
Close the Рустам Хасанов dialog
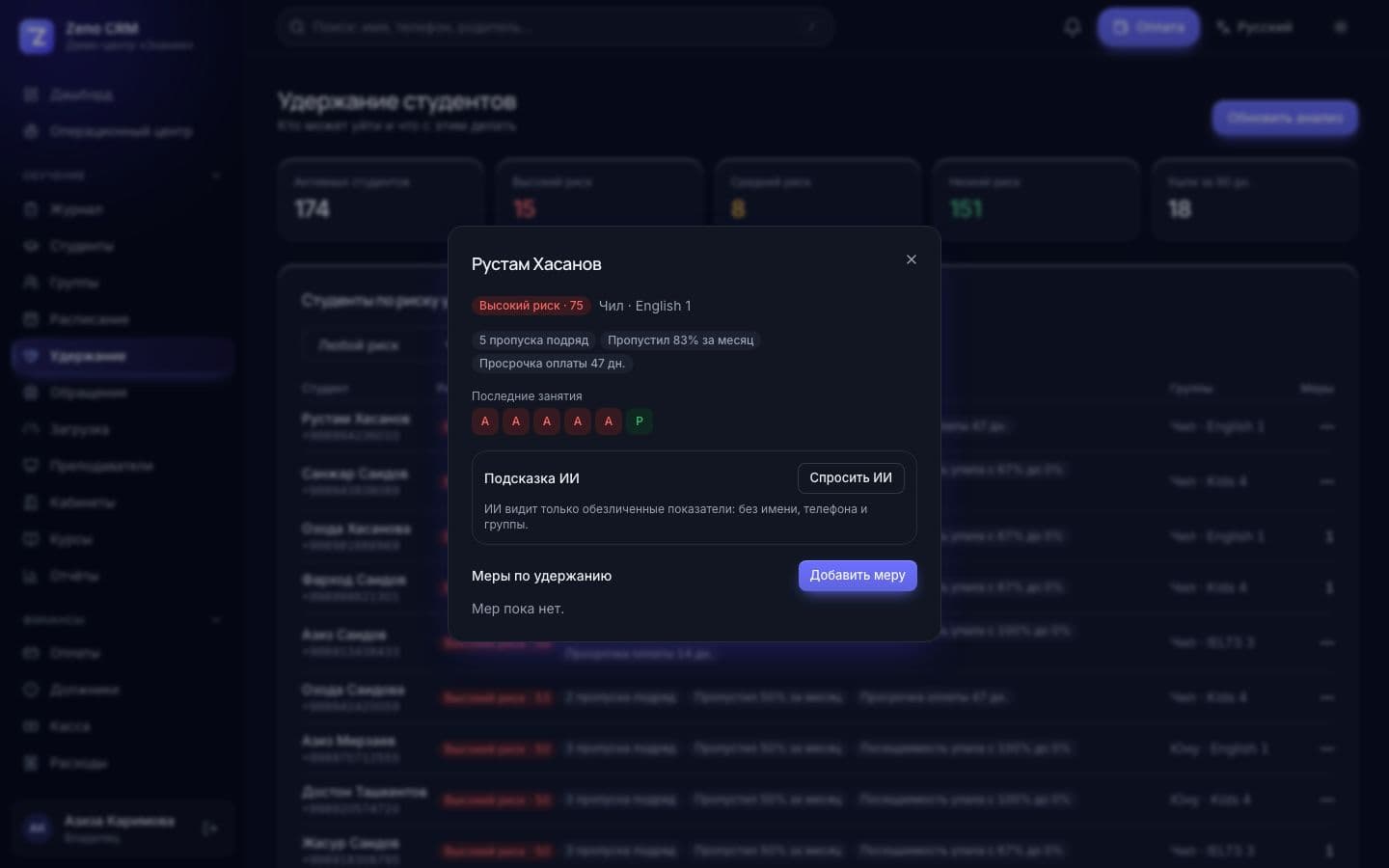[912, 259]
